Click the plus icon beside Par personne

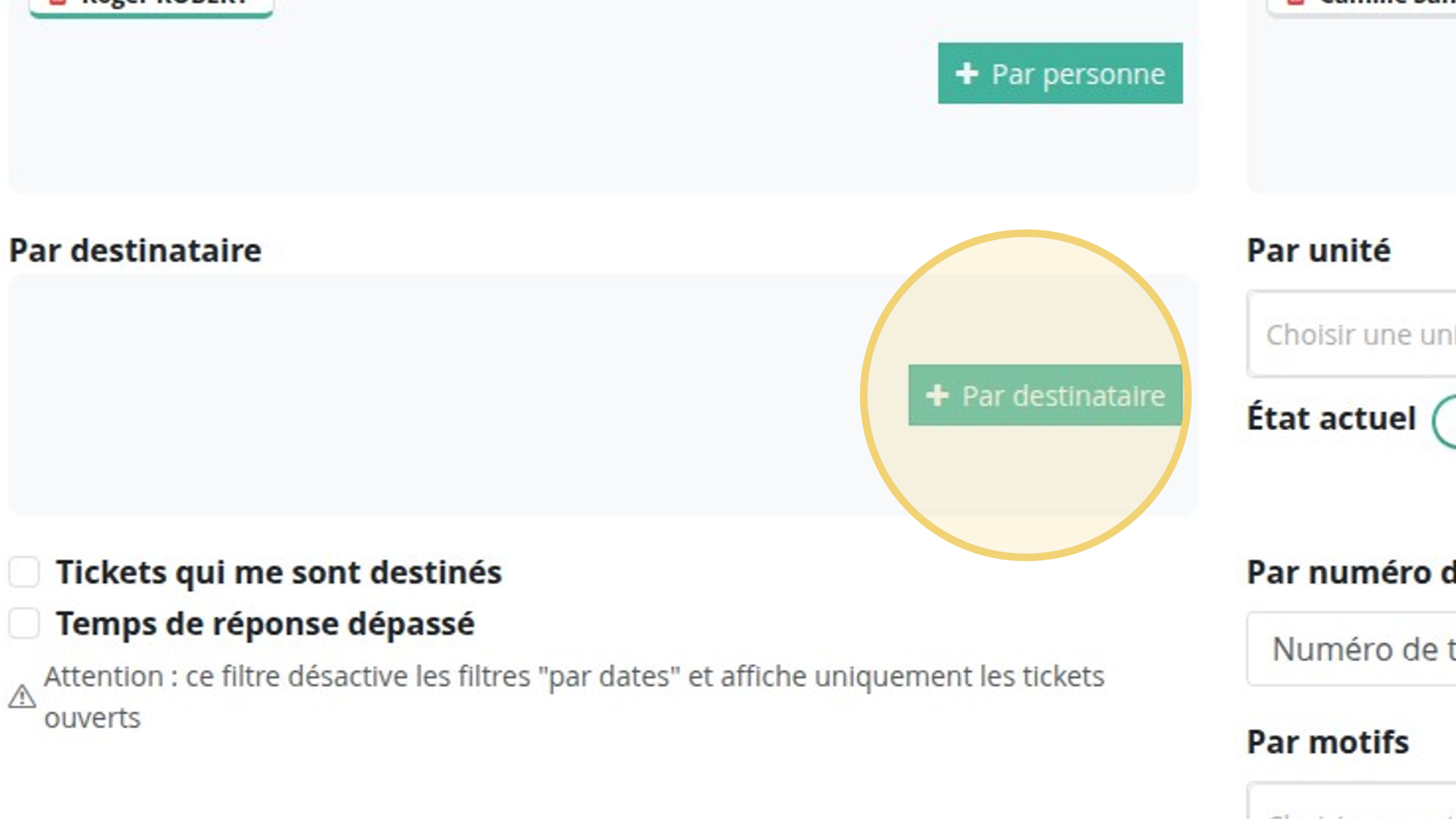(966, 74)
